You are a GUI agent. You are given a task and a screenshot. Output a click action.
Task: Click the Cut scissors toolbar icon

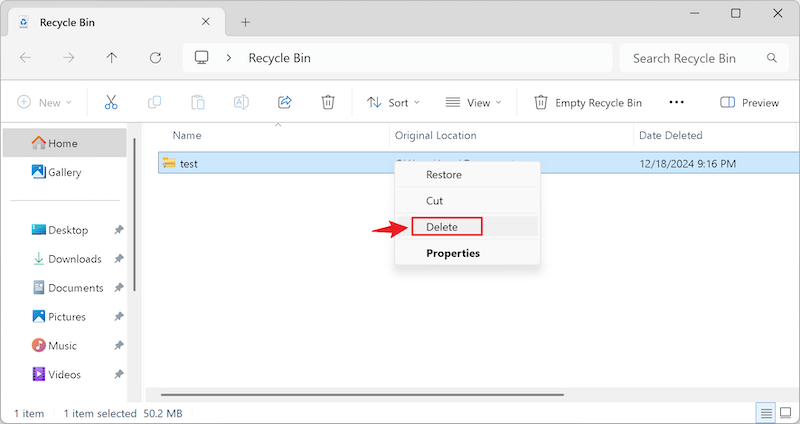111,103
